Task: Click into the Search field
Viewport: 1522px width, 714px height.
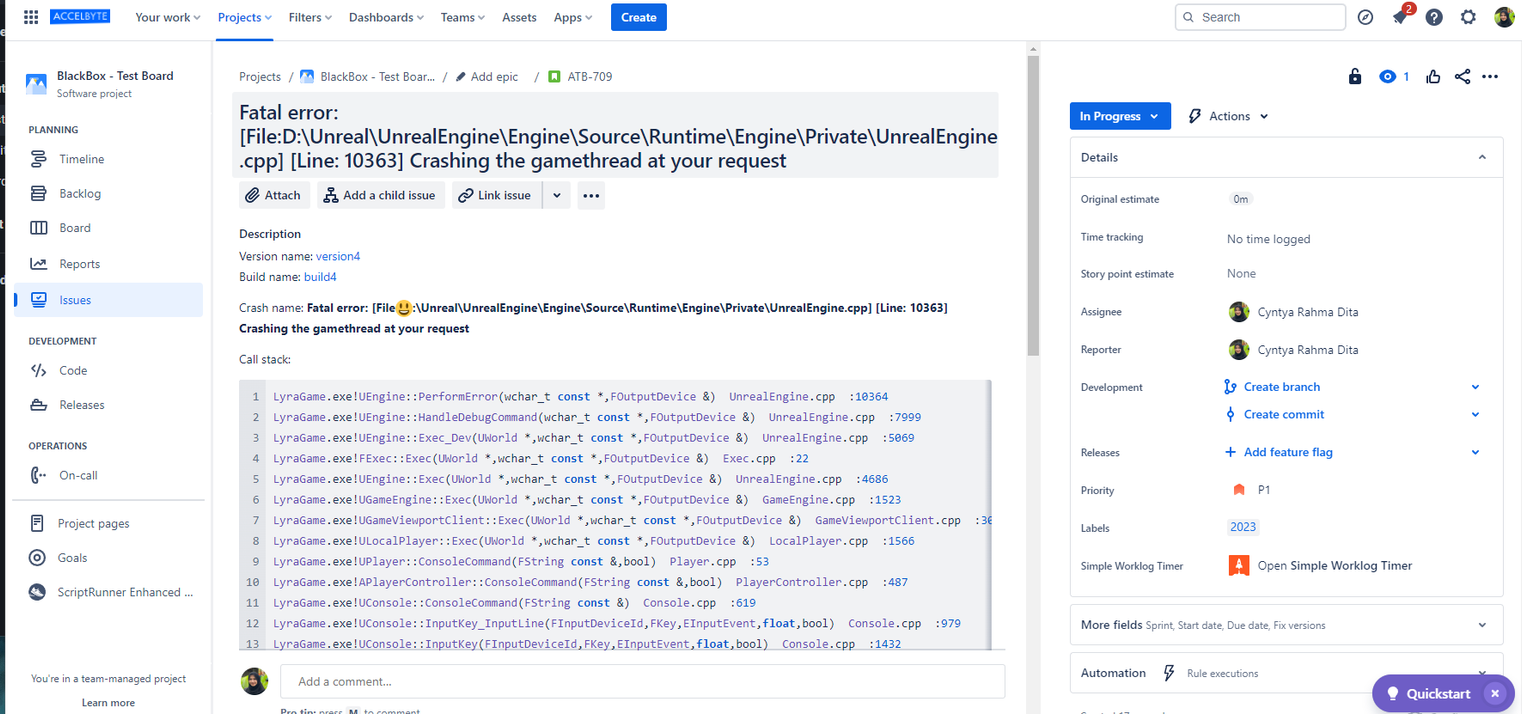Action: click(x=1260, y=17)
